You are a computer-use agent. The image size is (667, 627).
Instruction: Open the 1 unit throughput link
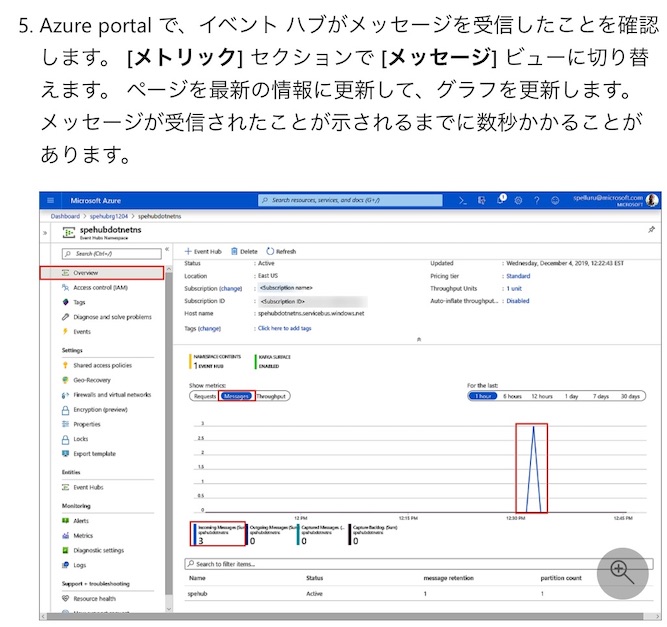tap(514, 288)
